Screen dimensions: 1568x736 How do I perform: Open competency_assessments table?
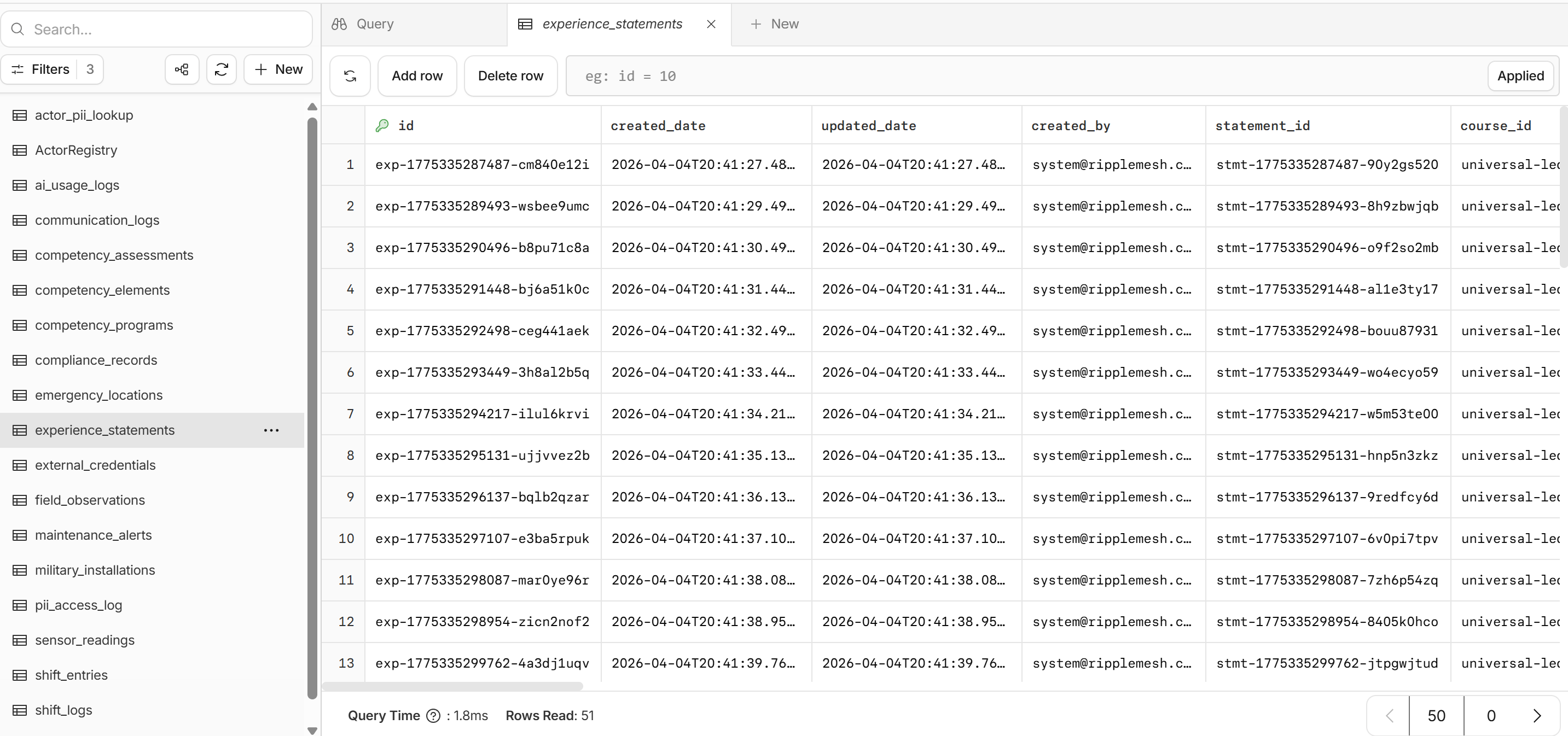click(152, 255)
